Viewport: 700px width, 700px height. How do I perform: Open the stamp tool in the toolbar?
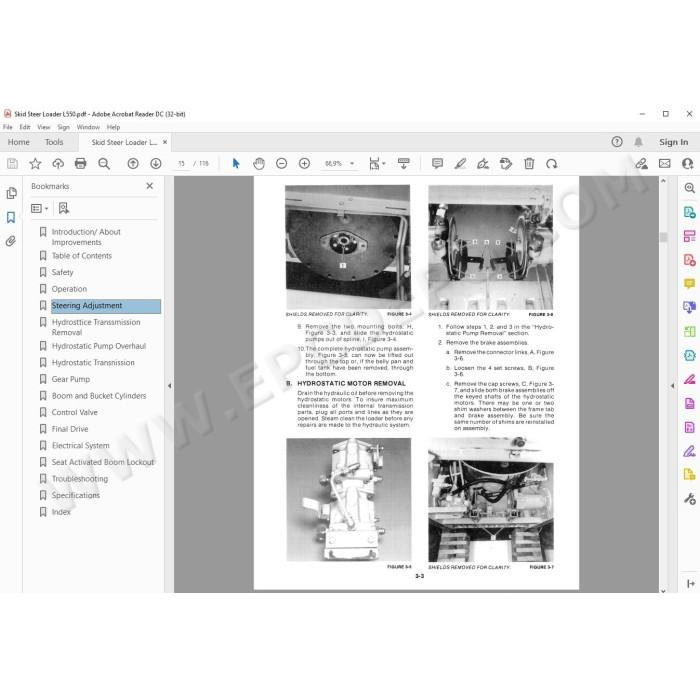point(506,164)
